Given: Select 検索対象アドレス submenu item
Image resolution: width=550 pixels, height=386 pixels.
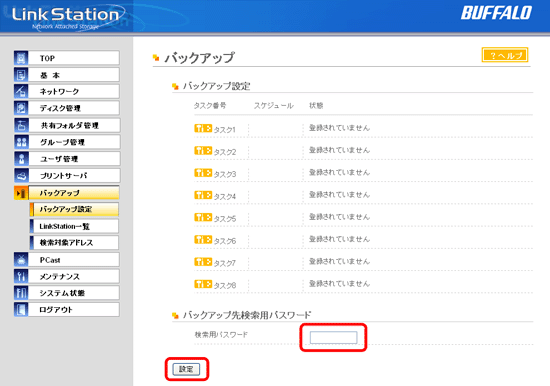Looking at the screenshot, I should pyautogui.click(x=74, y=242).
